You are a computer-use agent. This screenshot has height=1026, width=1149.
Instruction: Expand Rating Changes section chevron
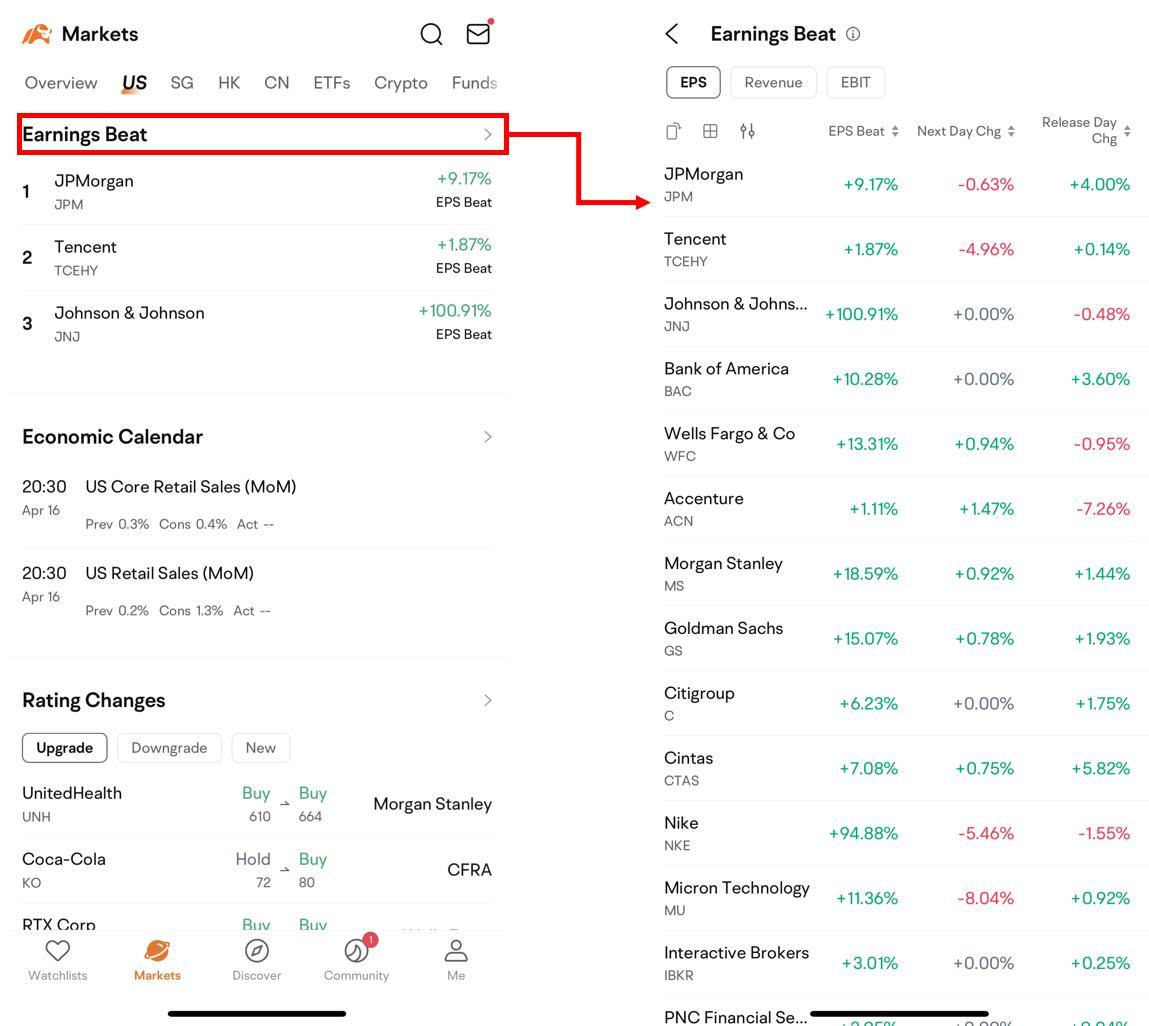488,700
